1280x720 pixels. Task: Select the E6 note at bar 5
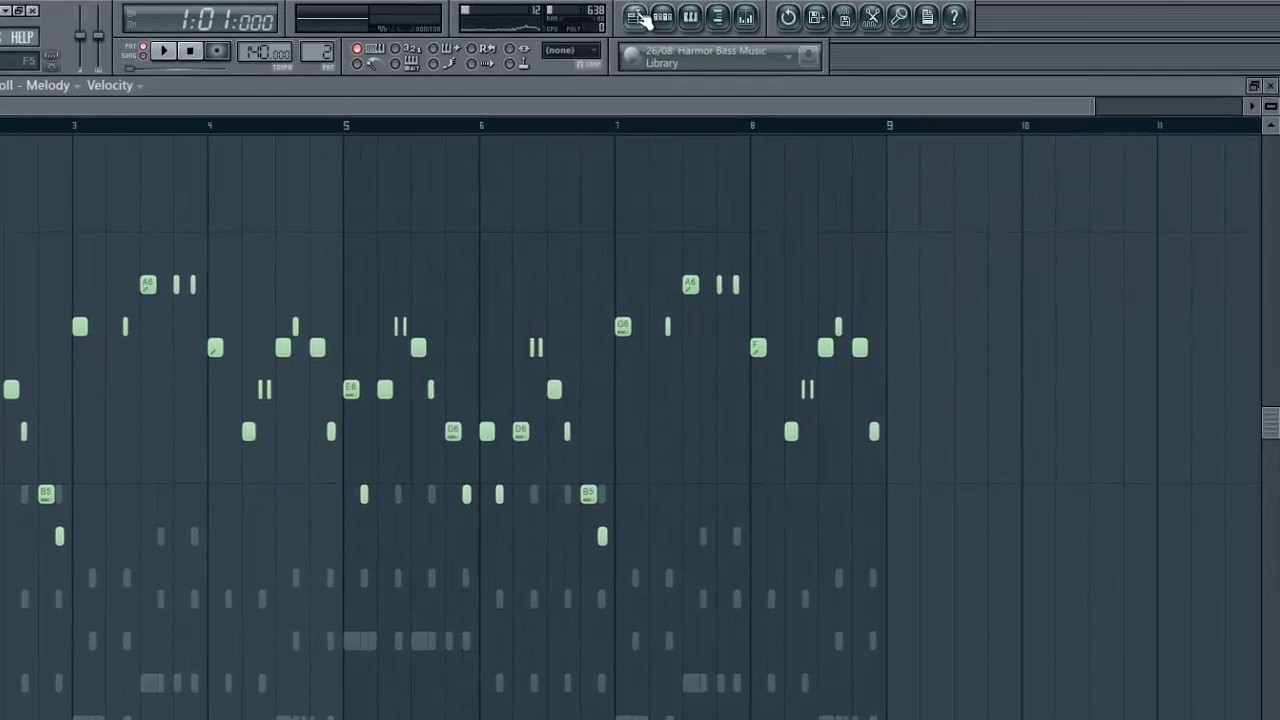pyautogui.click(x=351, y=389)
